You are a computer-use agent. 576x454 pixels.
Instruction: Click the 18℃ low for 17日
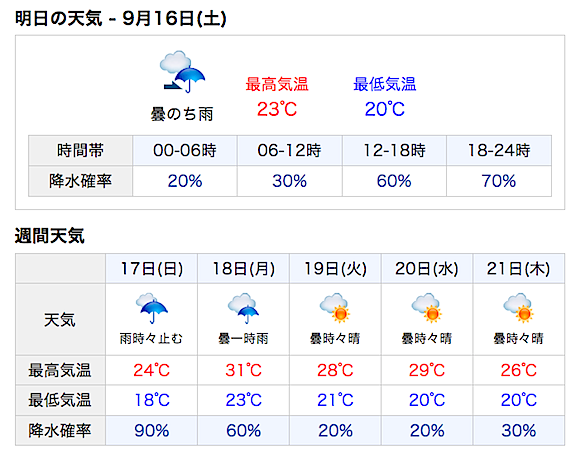(x=152, y=400)
